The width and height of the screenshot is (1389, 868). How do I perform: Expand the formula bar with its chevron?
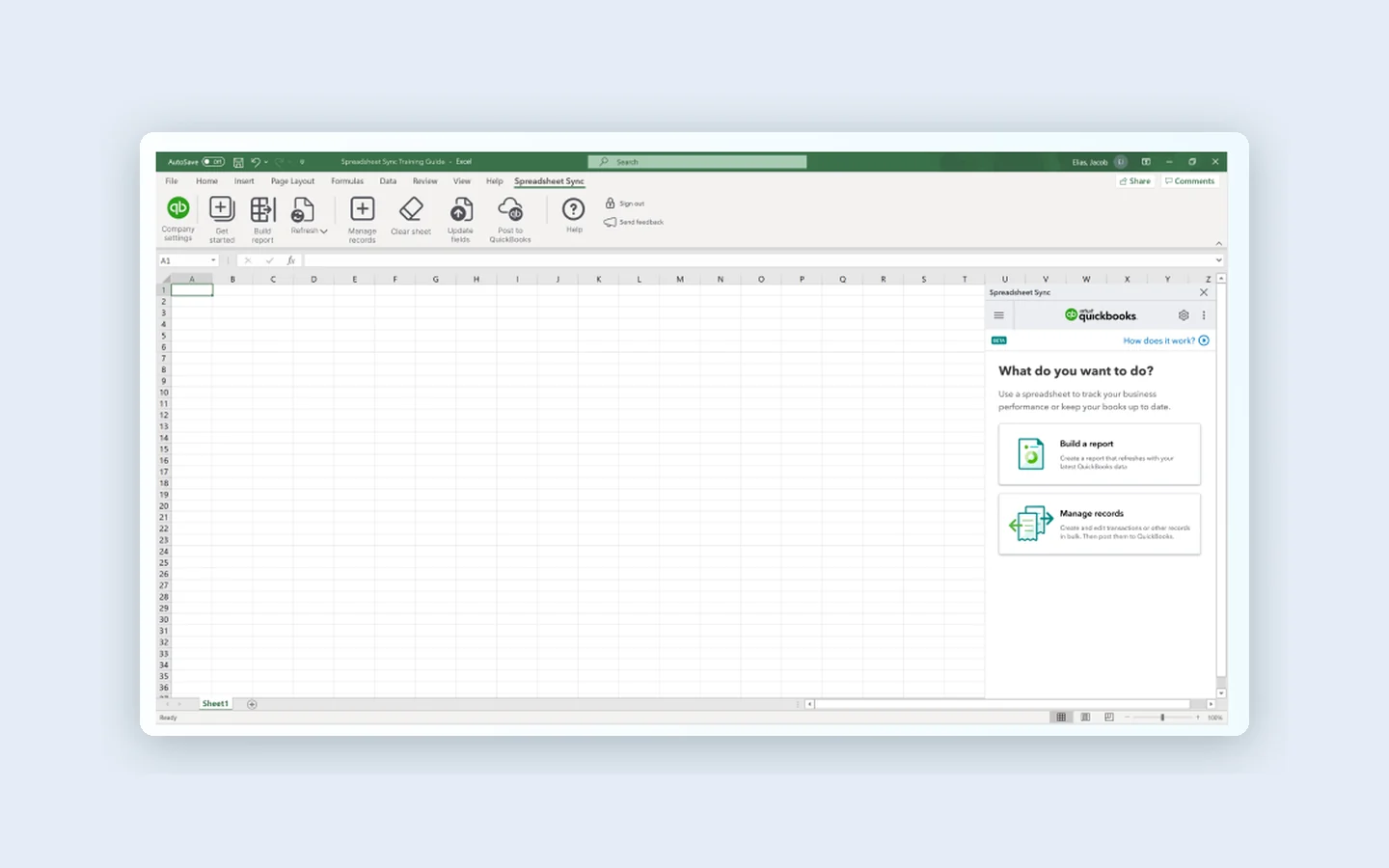1218,260
